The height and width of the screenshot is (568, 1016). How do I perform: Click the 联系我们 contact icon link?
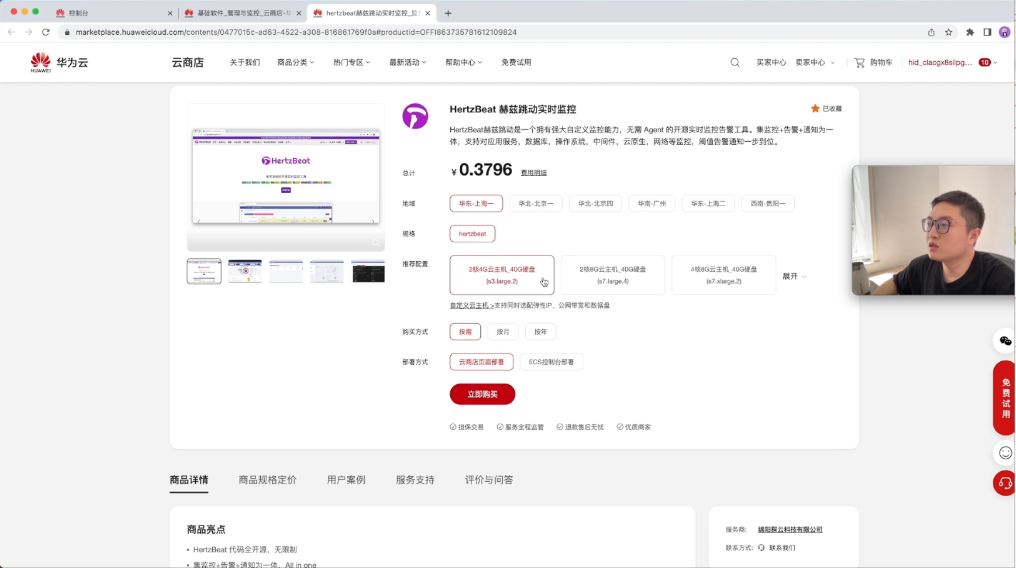pos(776,547)
